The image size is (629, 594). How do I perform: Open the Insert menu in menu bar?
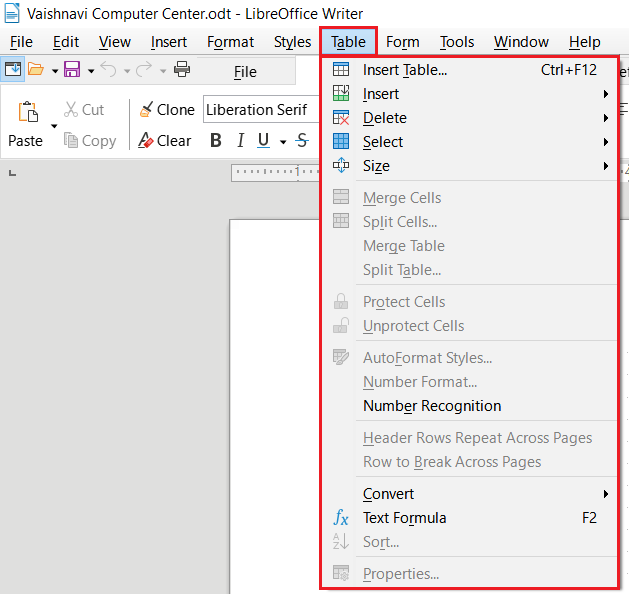point(169,42)
